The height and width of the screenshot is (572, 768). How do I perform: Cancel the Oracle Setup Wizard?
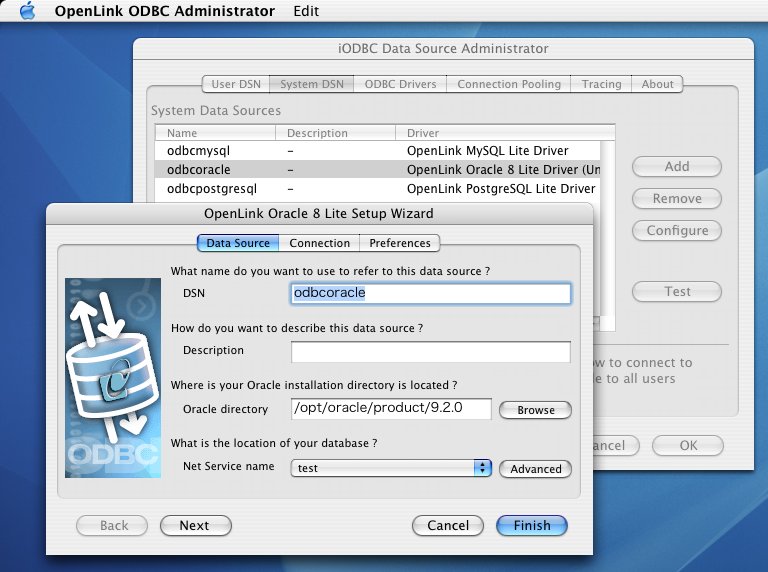pos(448,525)
